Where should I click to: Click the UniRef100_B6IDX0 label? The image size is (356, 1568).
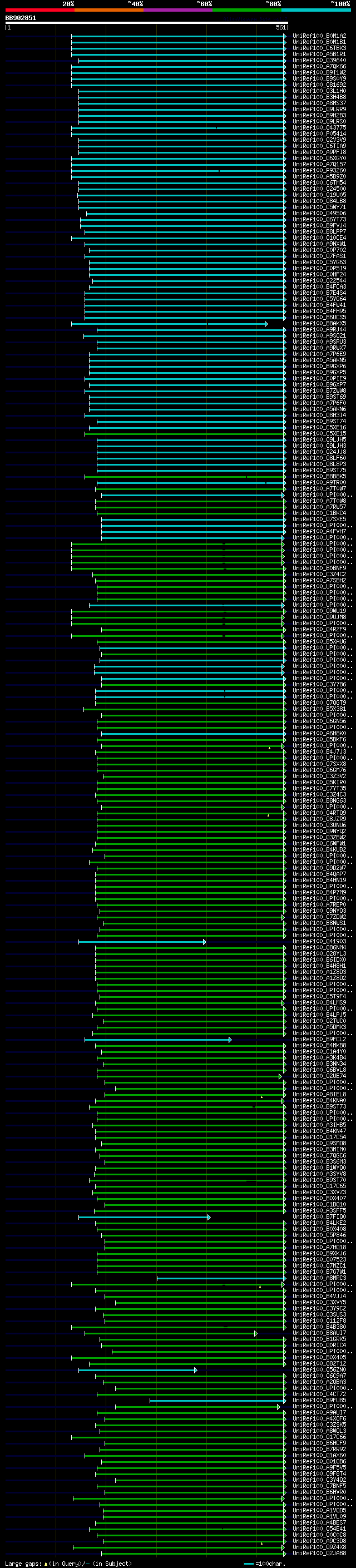319,960
